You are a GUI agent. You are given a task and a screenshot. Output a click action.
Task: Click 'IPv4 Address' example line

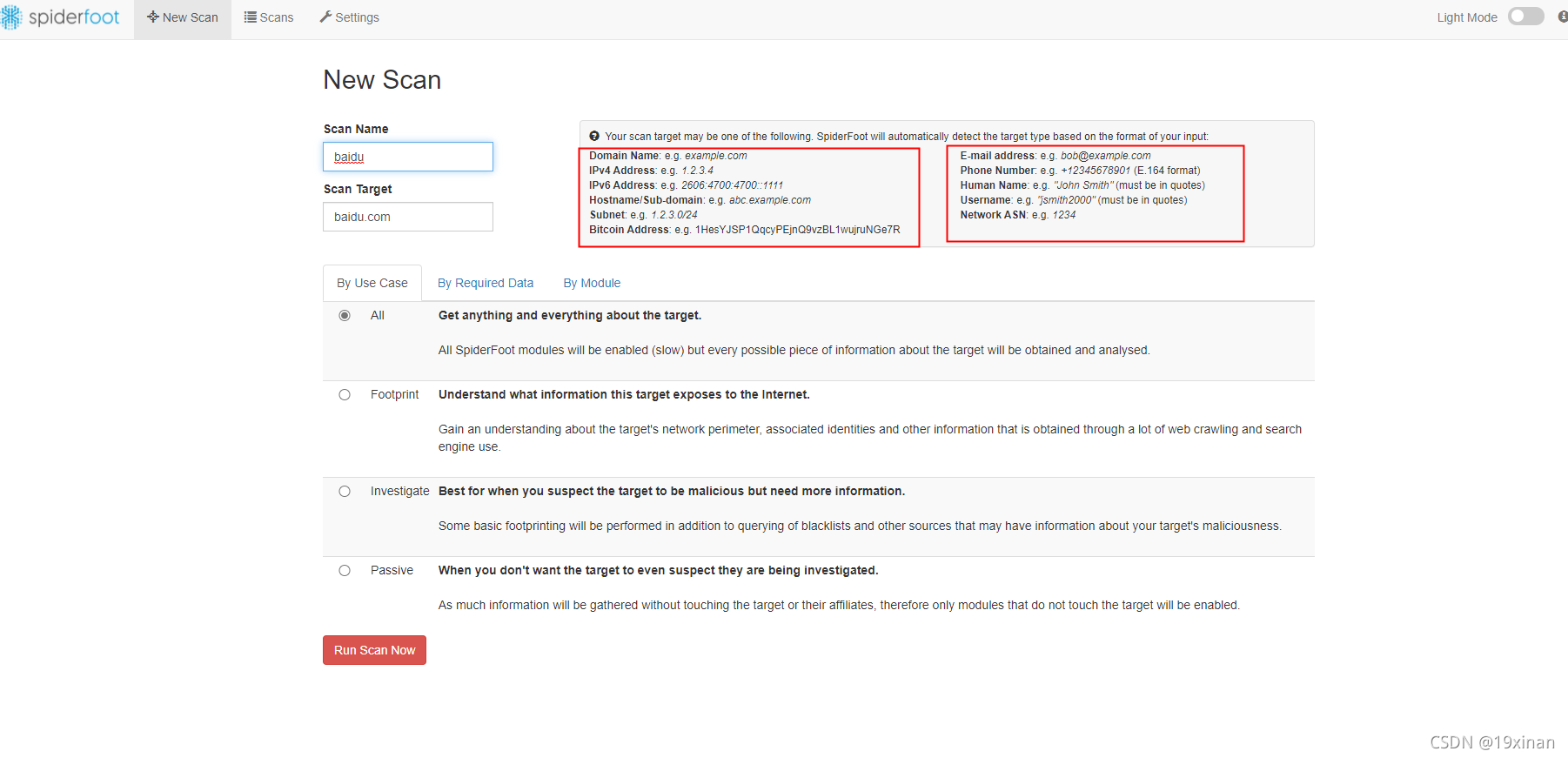click(652, 171)
